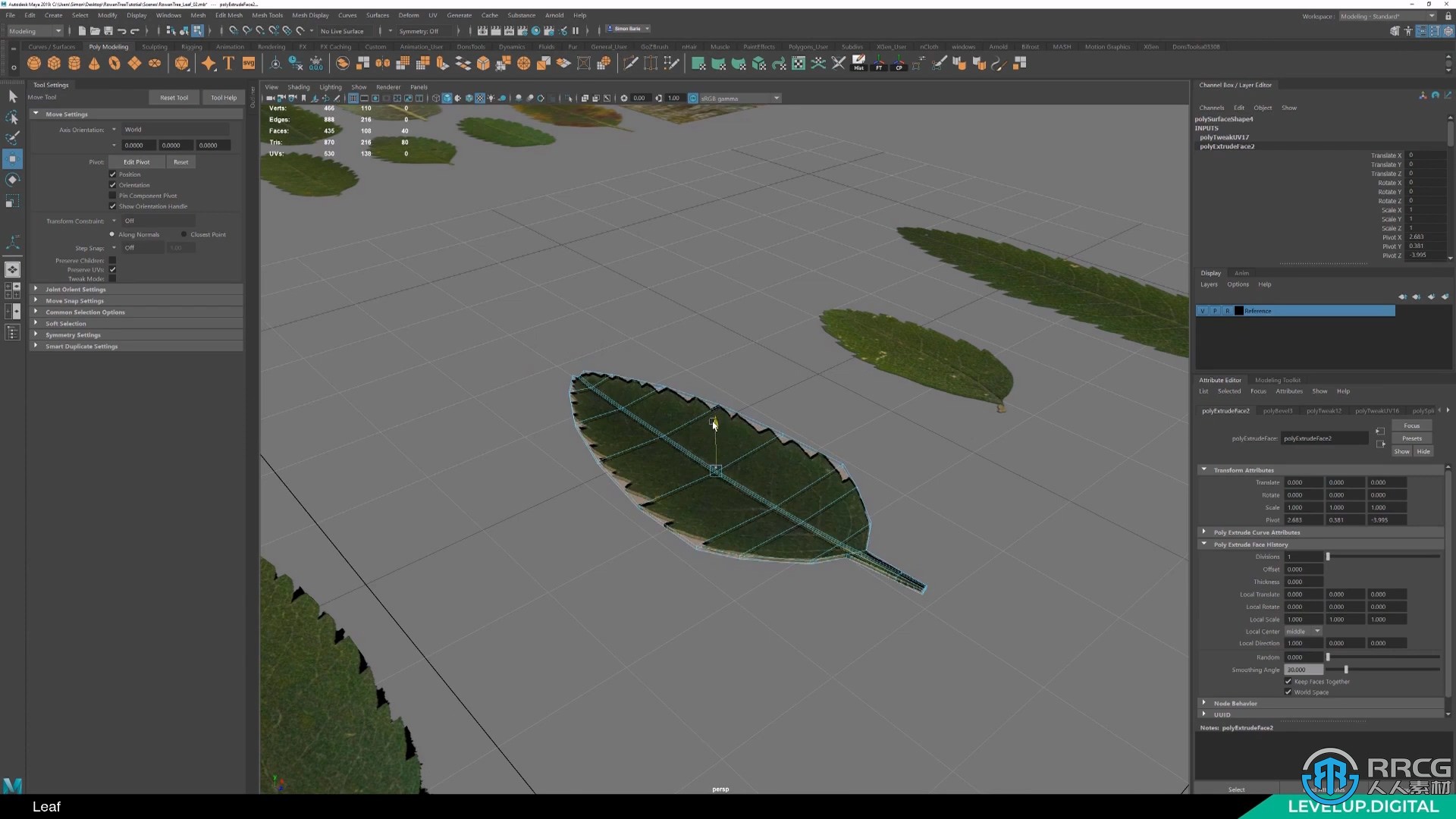Open the viewport Shading menu
This screenshot has height=819, width=1456.
pos(298,87)
